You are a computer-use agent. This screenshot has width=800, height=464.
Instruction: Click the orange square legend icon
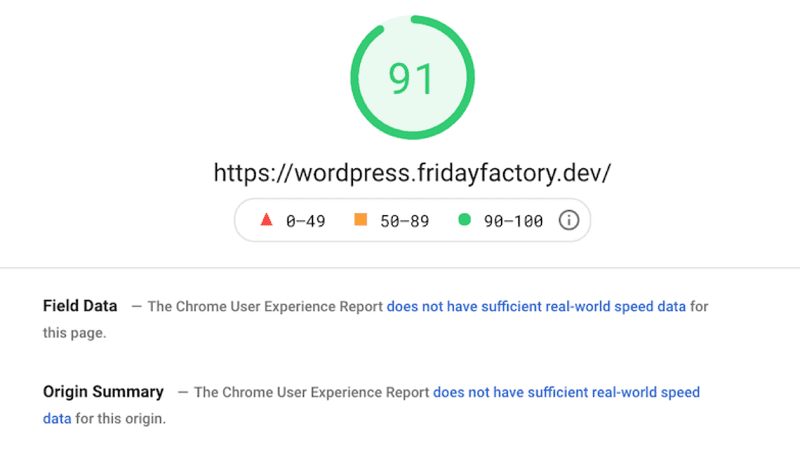[x=361, y=221]
